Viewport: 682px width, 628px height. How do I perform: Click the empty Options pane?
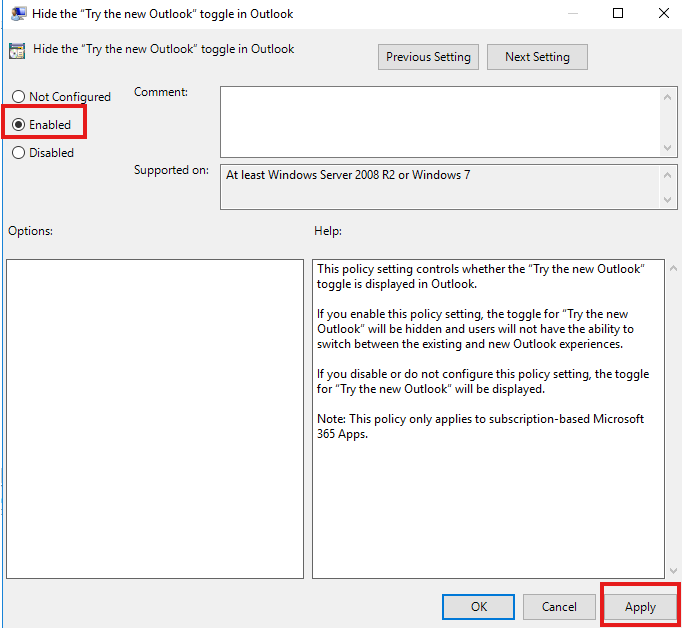click(155, 419)
